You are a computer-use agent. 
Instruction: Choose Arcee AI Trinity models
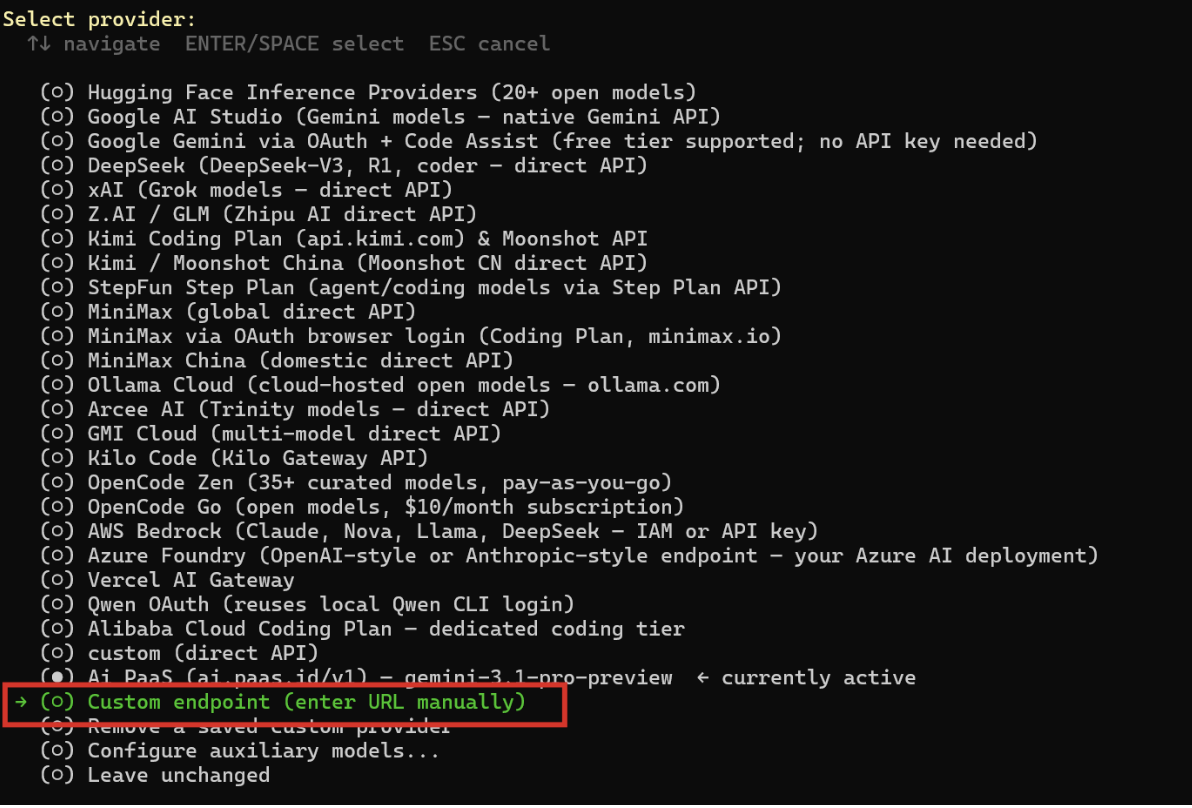[x=295, y=410]
